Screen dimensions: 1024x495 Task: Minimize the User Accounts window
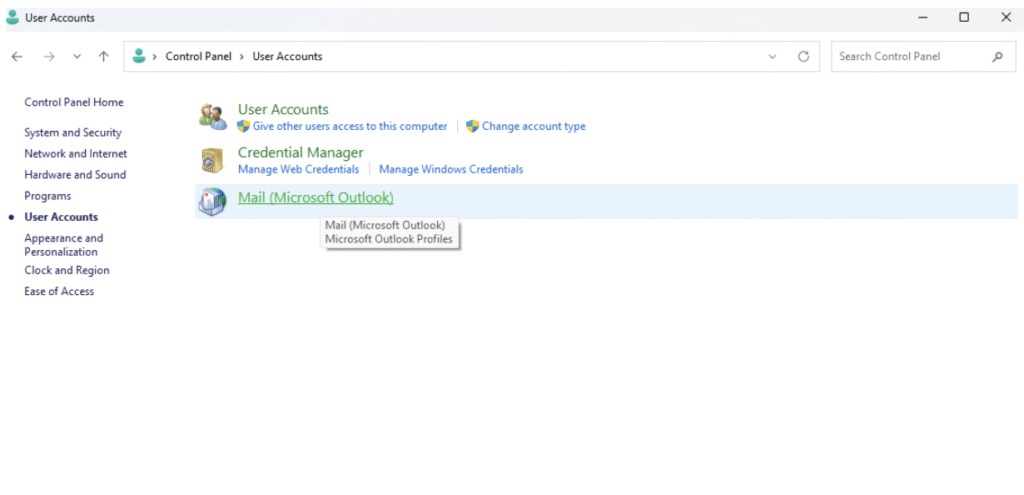click(x=923, y=18)
